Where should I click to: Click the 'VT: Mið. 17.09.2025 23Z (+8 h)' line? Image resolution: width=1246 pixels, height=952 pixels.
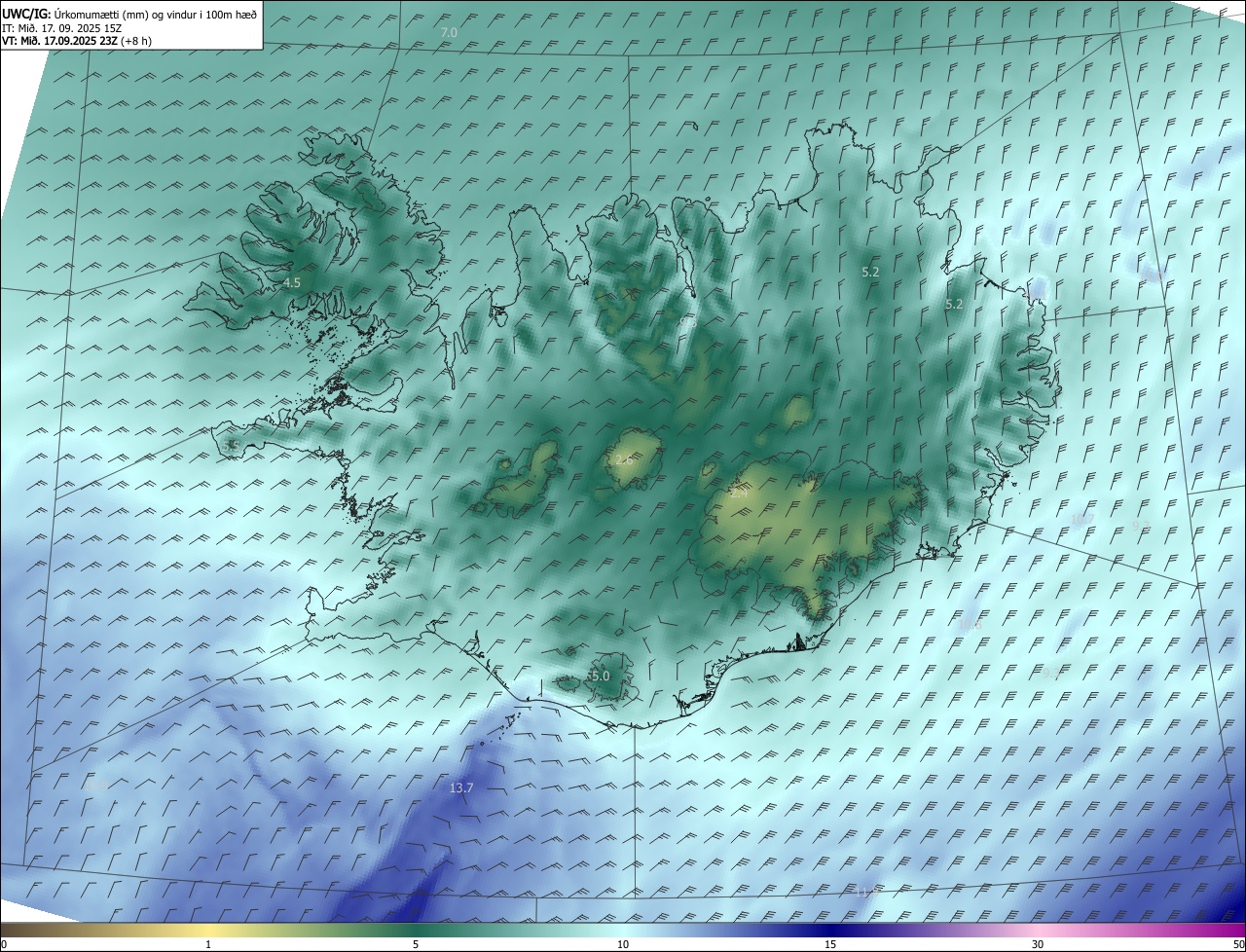click(77, 41)
